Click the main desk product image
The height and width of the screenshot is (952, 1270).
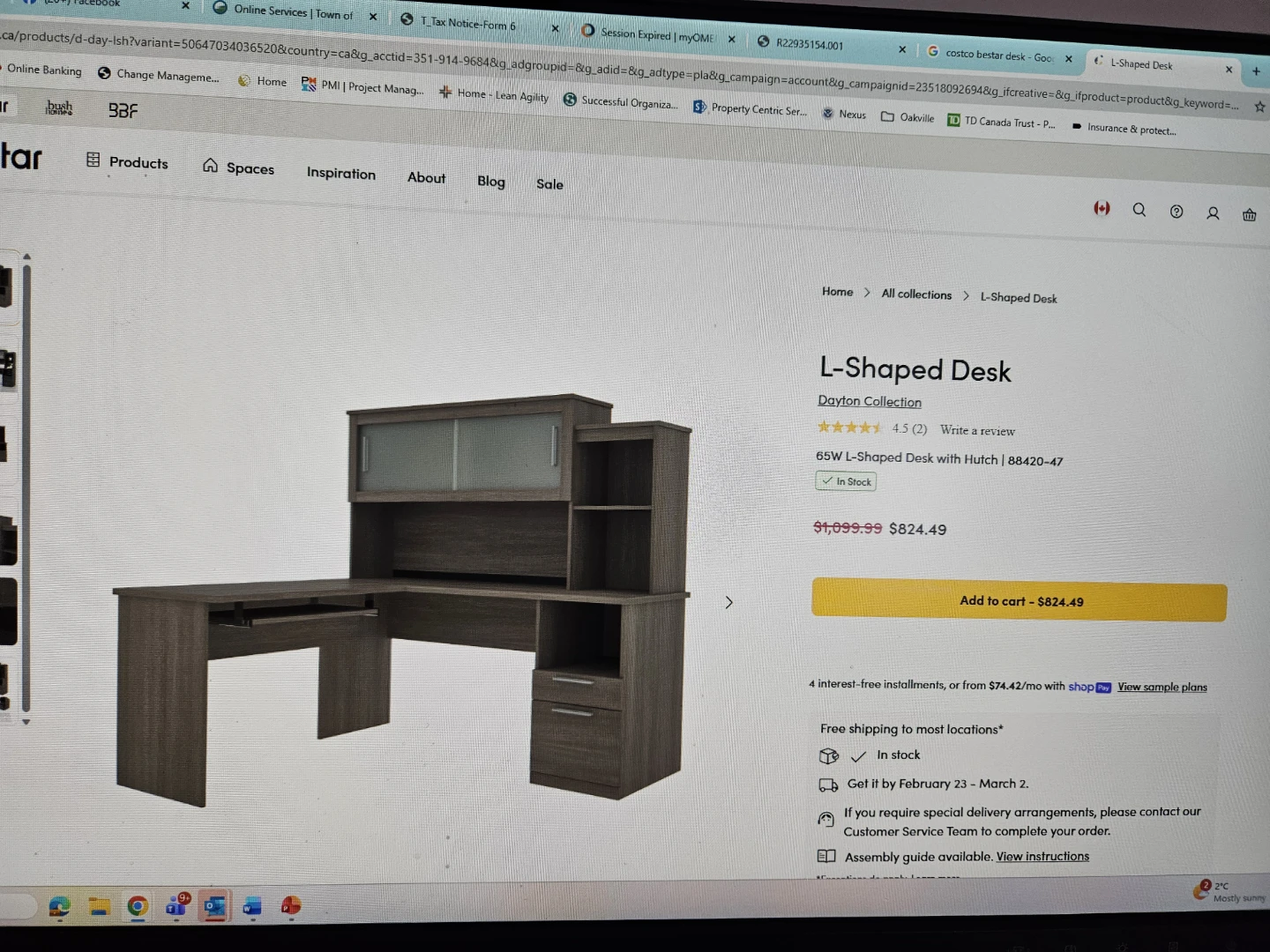(403, 599)
